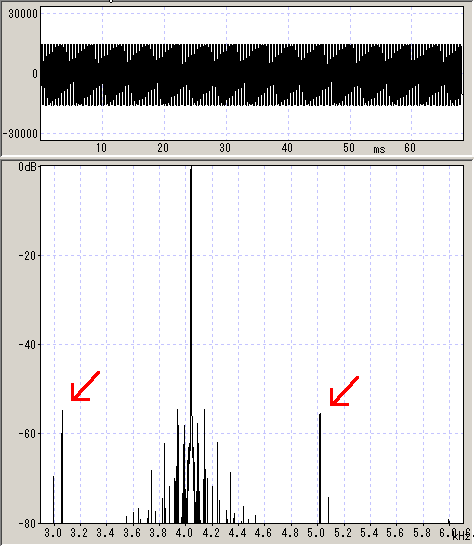Pick the 4.2 frequency axis label
The width and height of the screenshot is (474, 546).
[211, 533]
